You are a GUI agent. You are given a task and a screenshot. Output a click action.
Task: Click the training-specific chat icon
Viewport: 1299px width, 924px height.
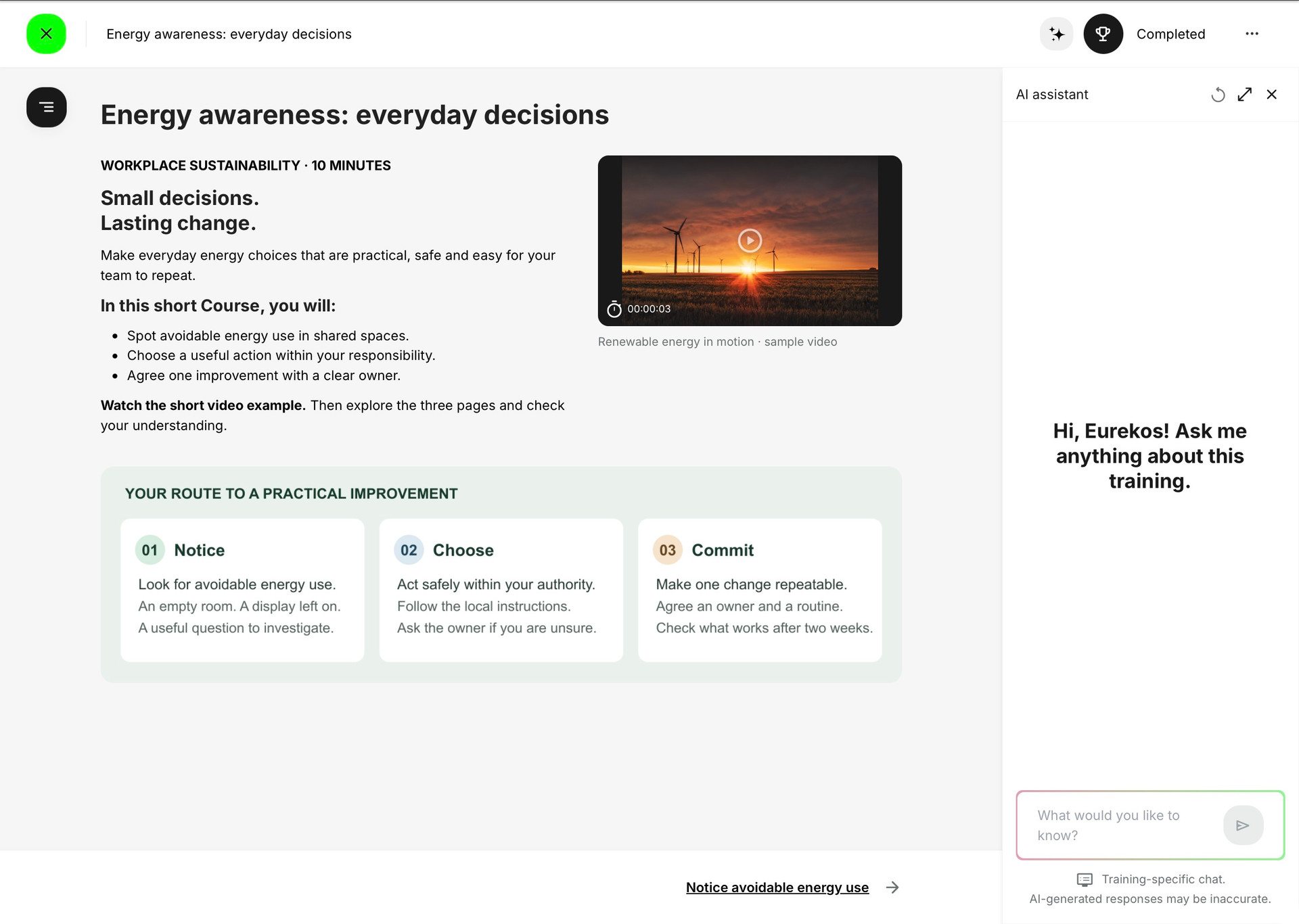point(1084,879)
